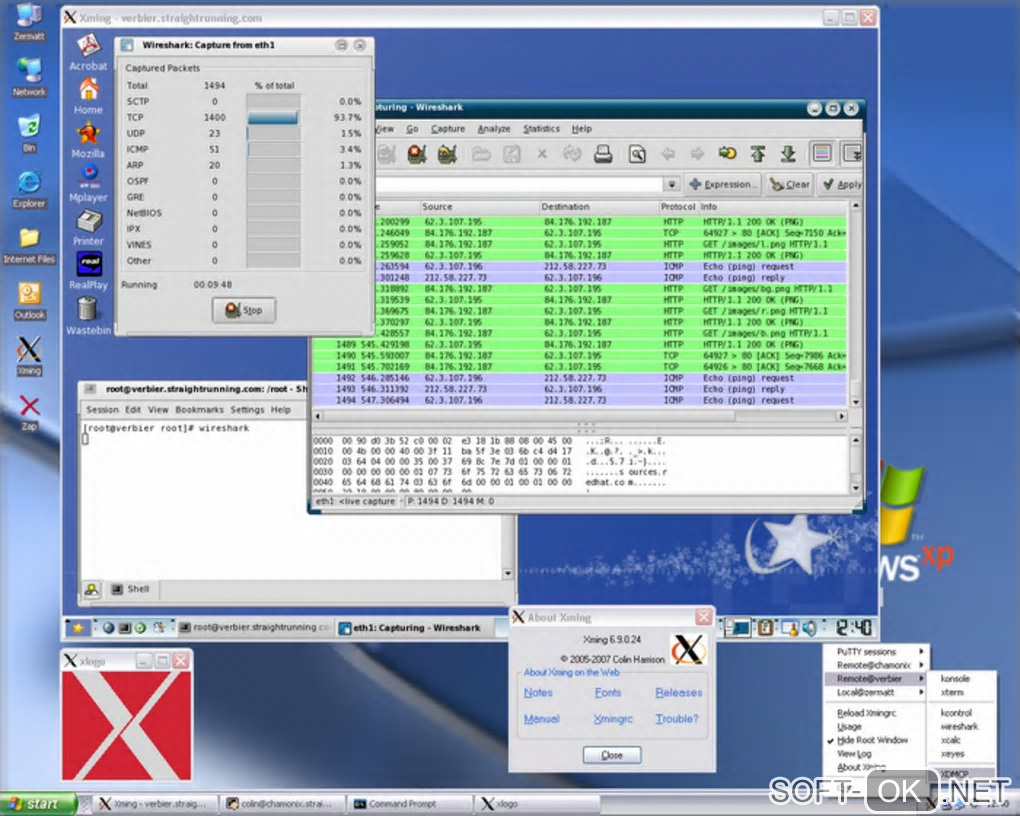
Task: Click the greyed Open file folder icon
Action: [481, 154]
